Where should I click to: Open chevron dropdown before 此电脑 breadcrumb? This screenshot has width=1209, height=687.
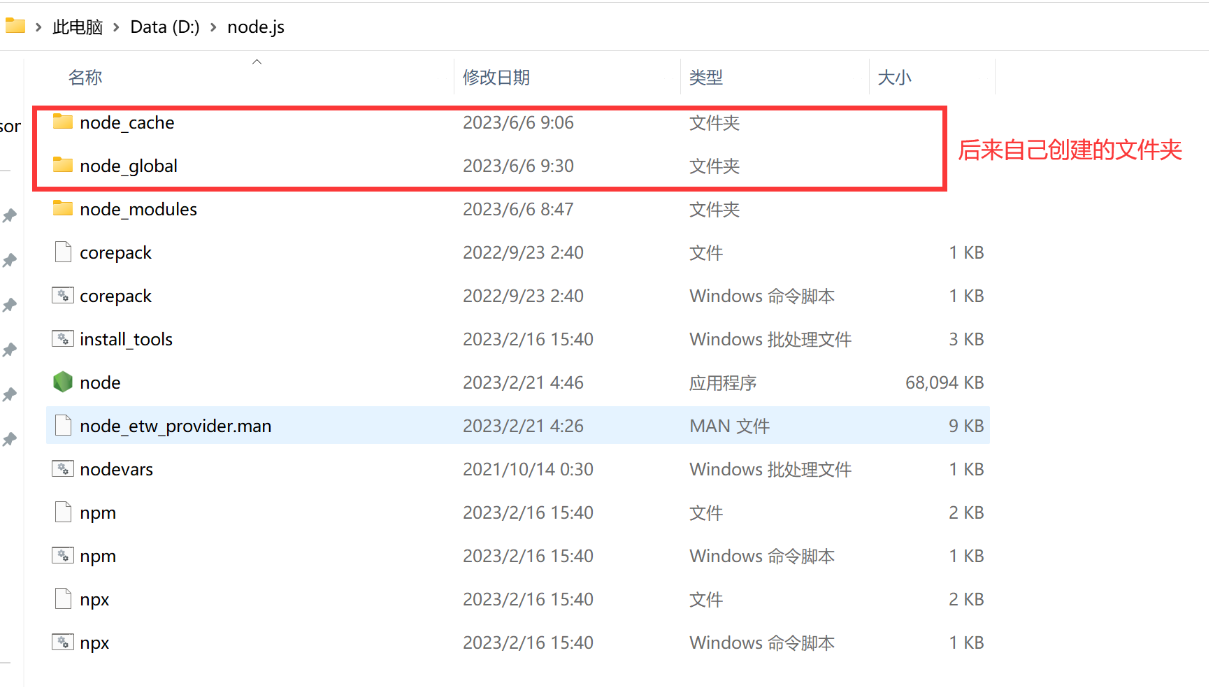(38, 27)
